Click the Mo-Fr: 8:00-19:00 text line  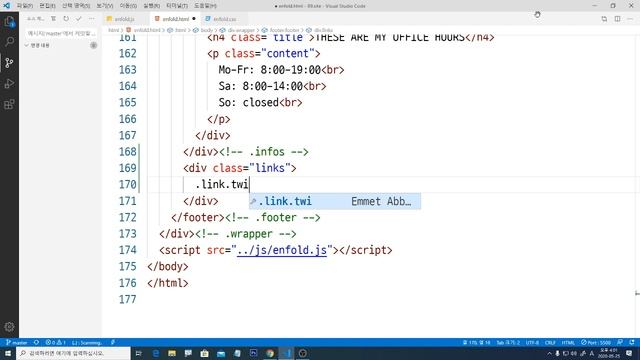[x=281, y=70]
